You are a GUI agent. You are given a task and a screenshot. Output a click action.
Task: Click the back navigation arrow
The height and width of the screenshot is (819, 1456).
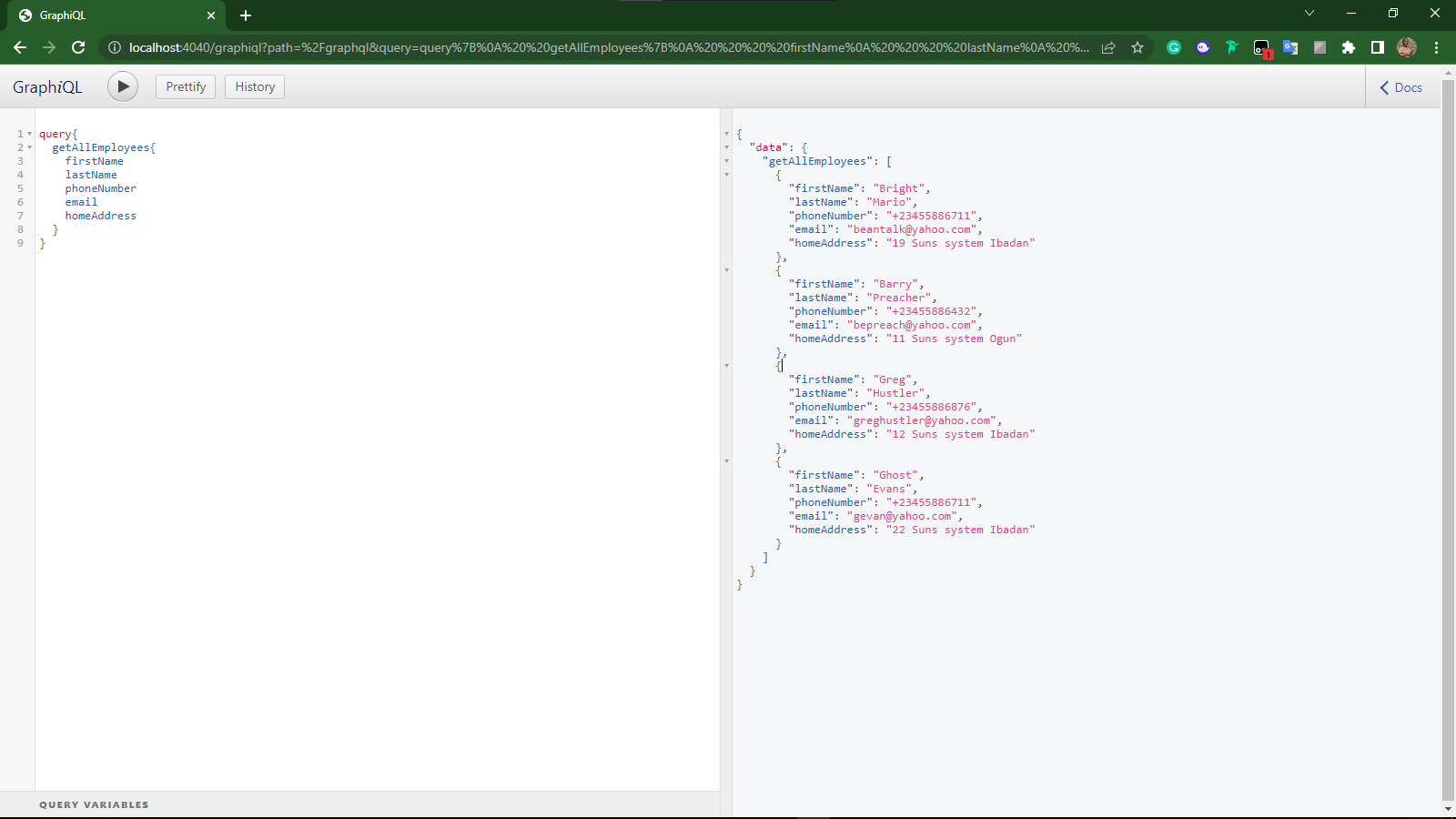(x=20, y=47)
